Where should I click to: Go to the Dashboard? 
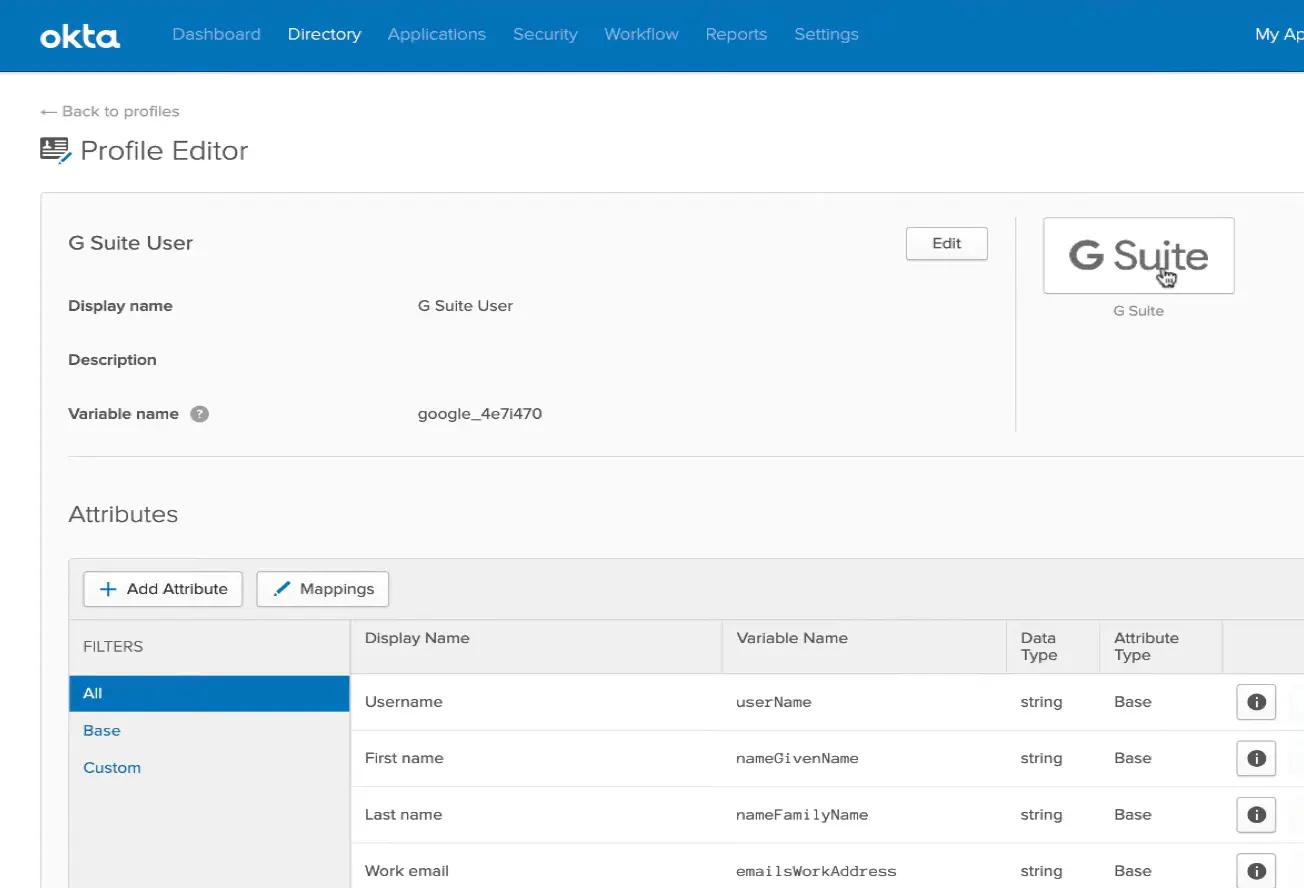[216, 34]
